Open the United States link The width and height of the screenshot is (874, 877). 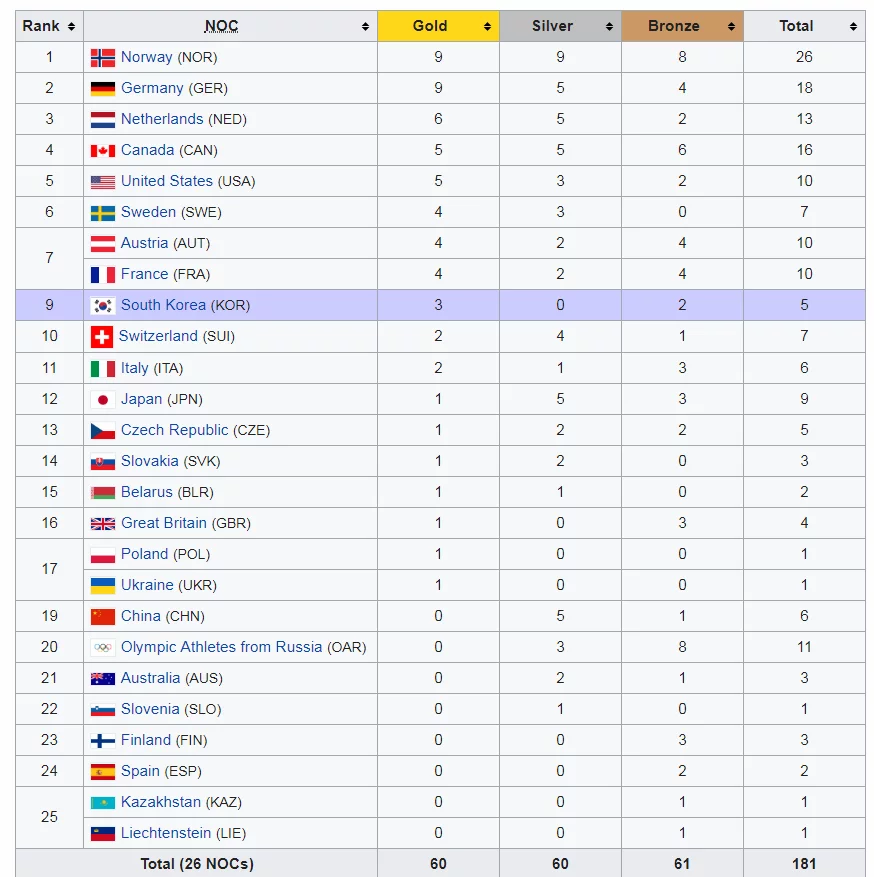[166, 181]
